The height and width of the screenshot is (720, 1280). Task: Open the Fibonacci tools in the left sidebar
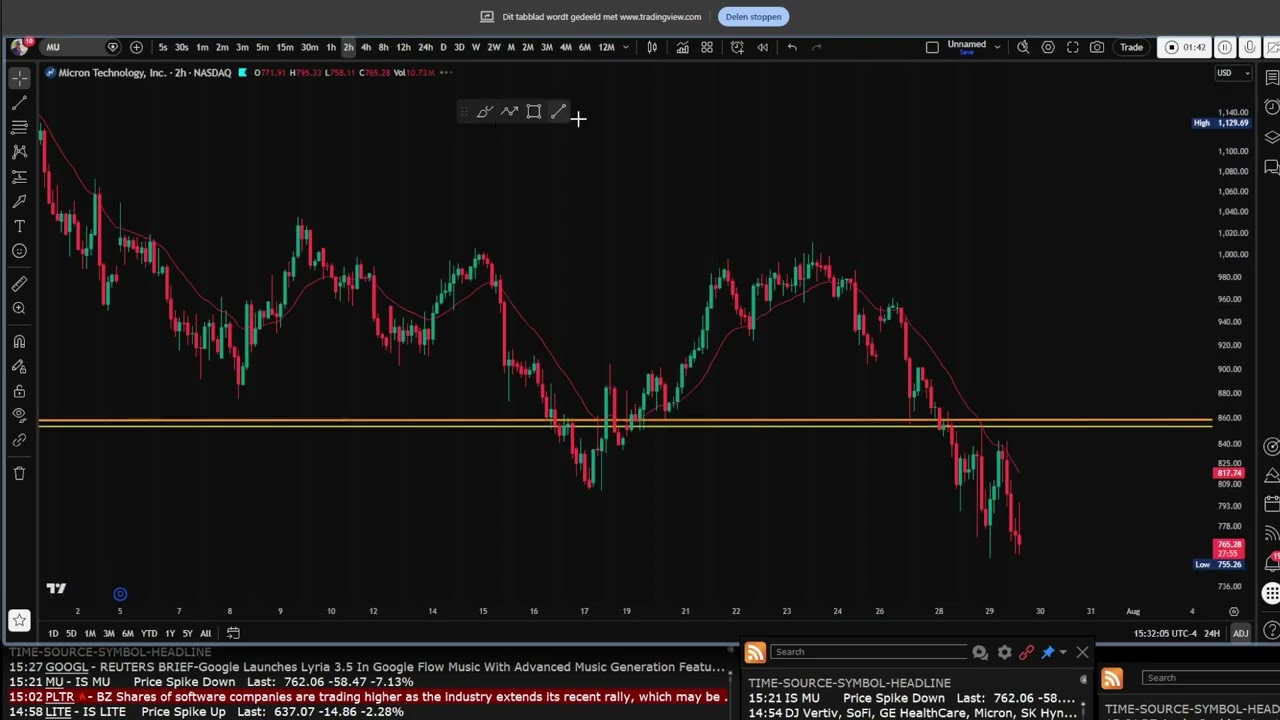tap(19, 127)
